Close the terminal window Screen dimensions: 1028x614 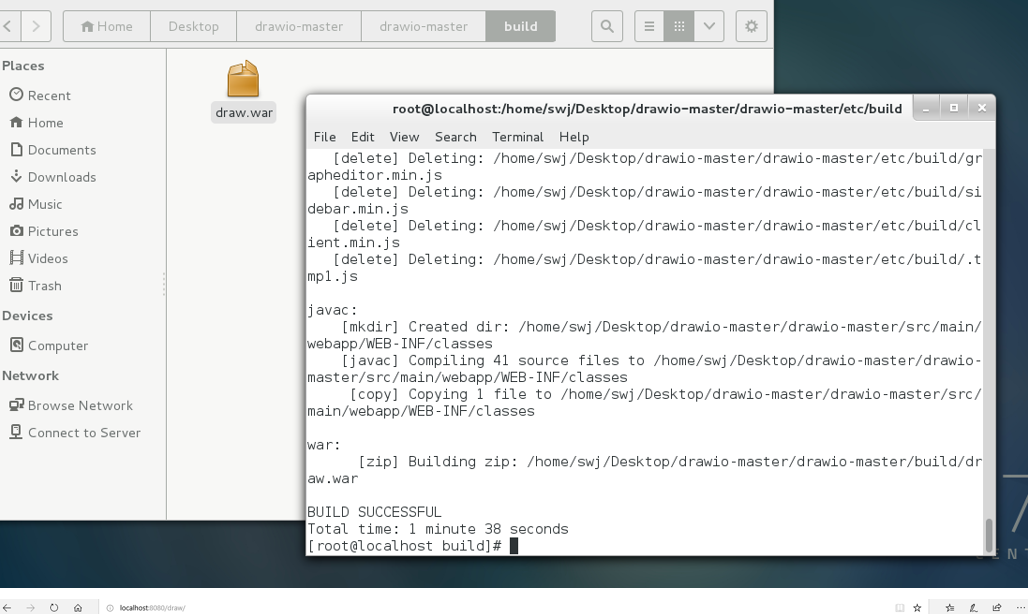[x=981, y=108]
